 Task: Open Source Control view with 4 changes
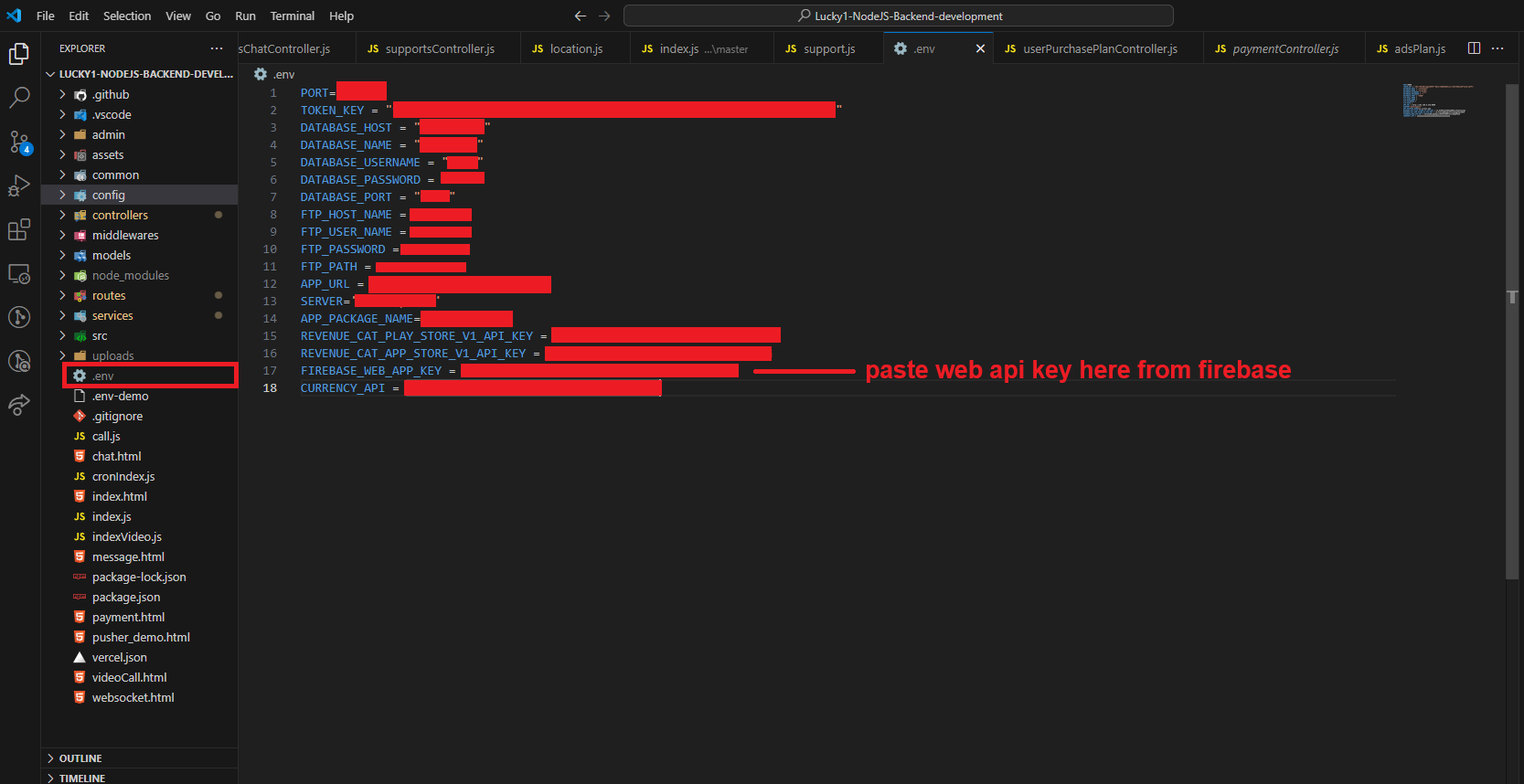pyautogui.click(x=19, y=142)
